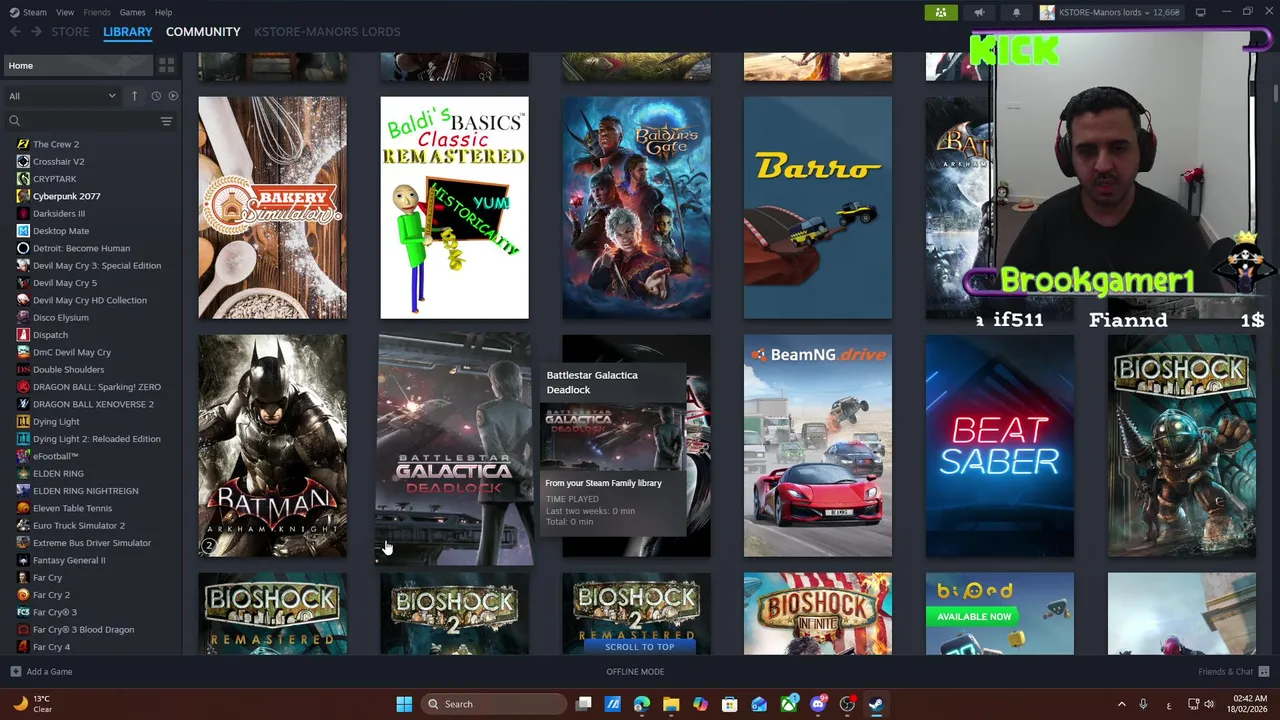Click the Detroit: Become Human icon
1280x720 pixels.
pos(23,248)
